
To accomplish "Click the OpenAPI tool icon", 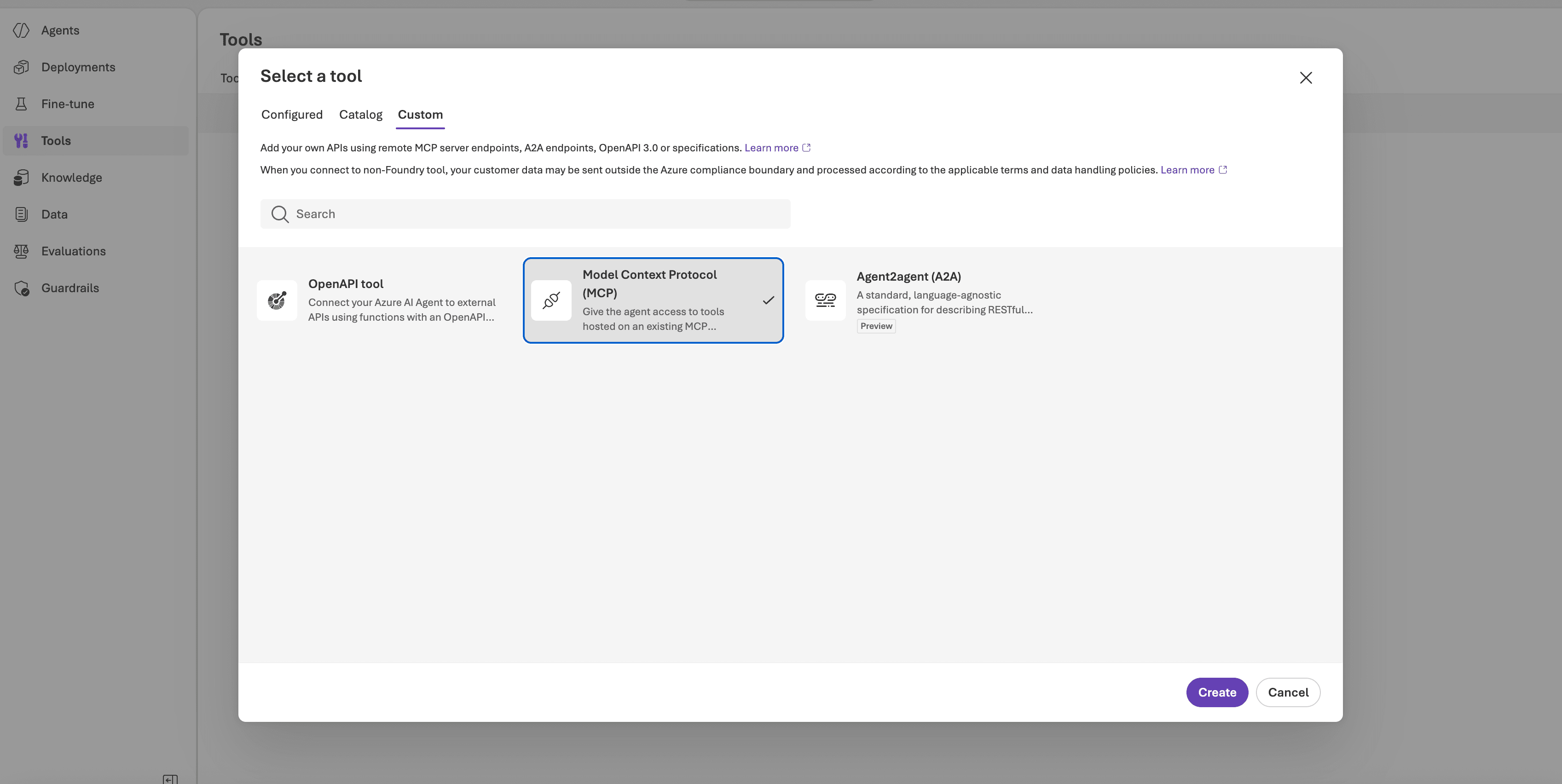I will [x=277, y=300].
